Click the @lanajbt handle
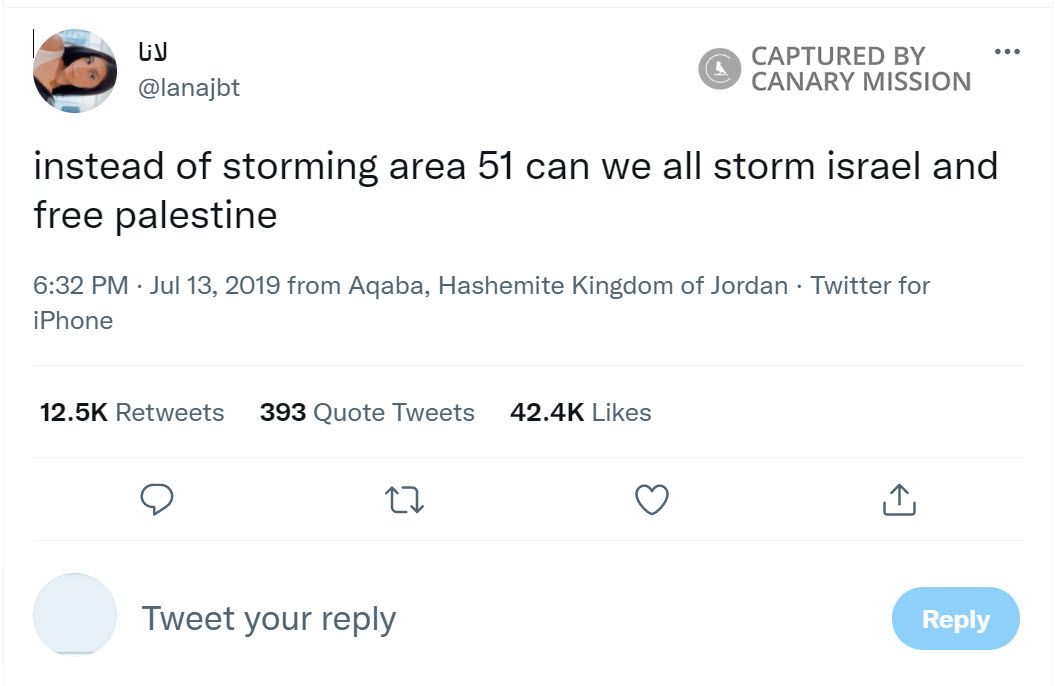 (x=187, y=88)
